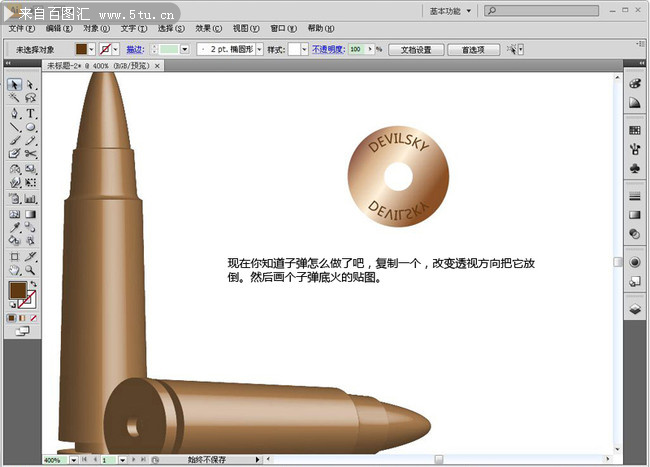Image resolution: width=650 pixels, height=467 pixels.
Task: Select the Lasso tool
Action: [x=31, y=99]
